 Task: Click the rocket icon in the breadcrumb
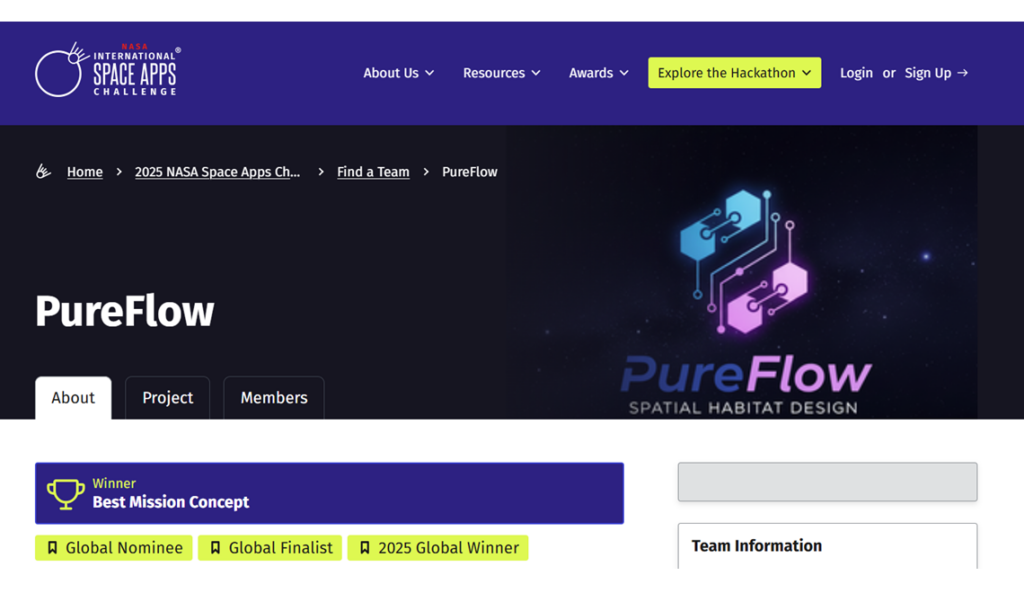click(43, 172)
